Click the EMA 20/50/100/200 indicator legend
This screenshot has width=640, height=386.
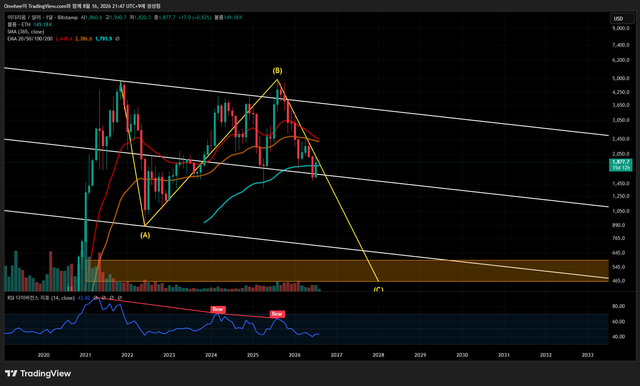click(x=30, y=39)
